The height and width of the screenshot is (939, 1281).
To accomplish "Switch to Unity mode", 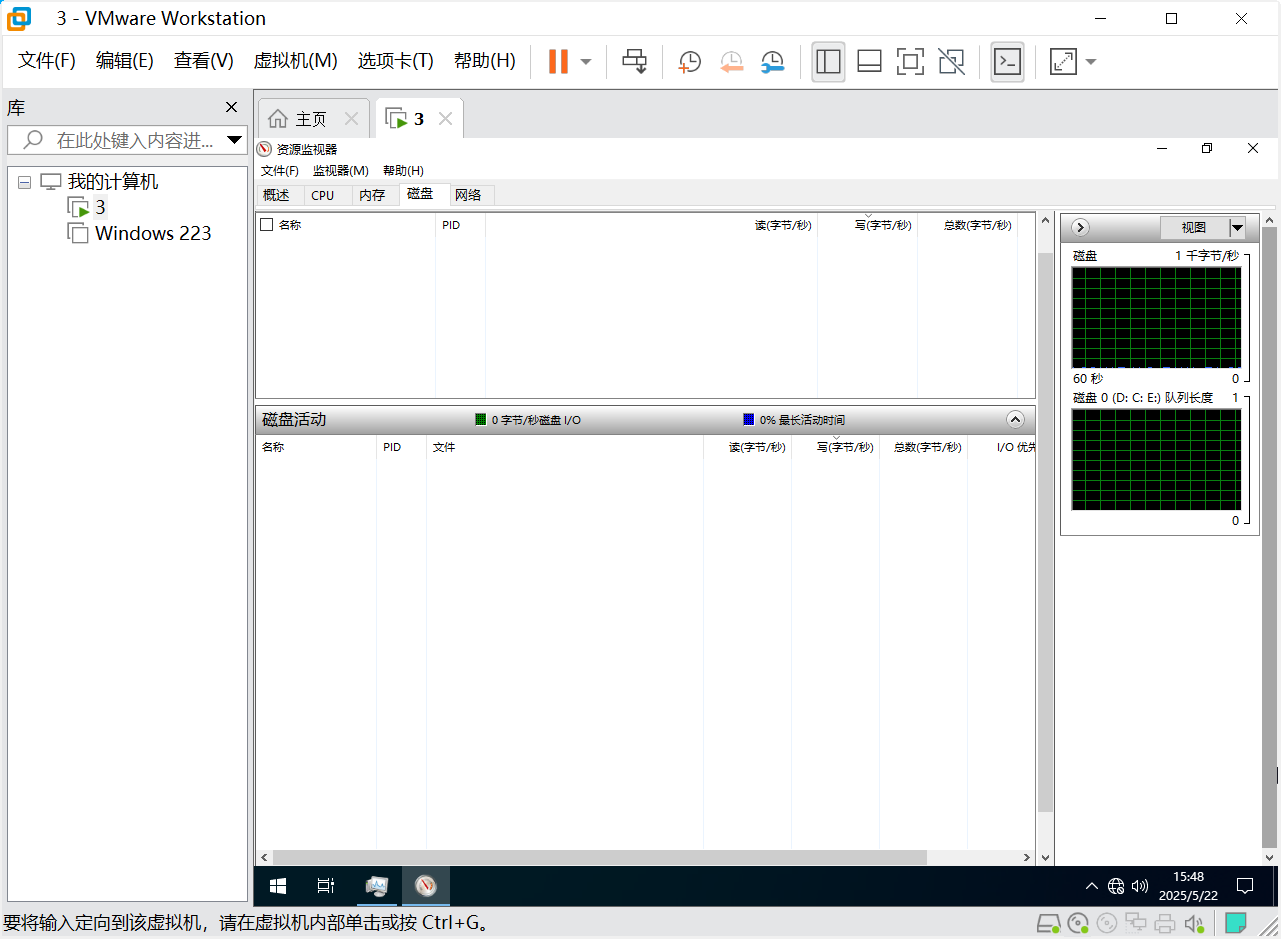I will point(951,61).
